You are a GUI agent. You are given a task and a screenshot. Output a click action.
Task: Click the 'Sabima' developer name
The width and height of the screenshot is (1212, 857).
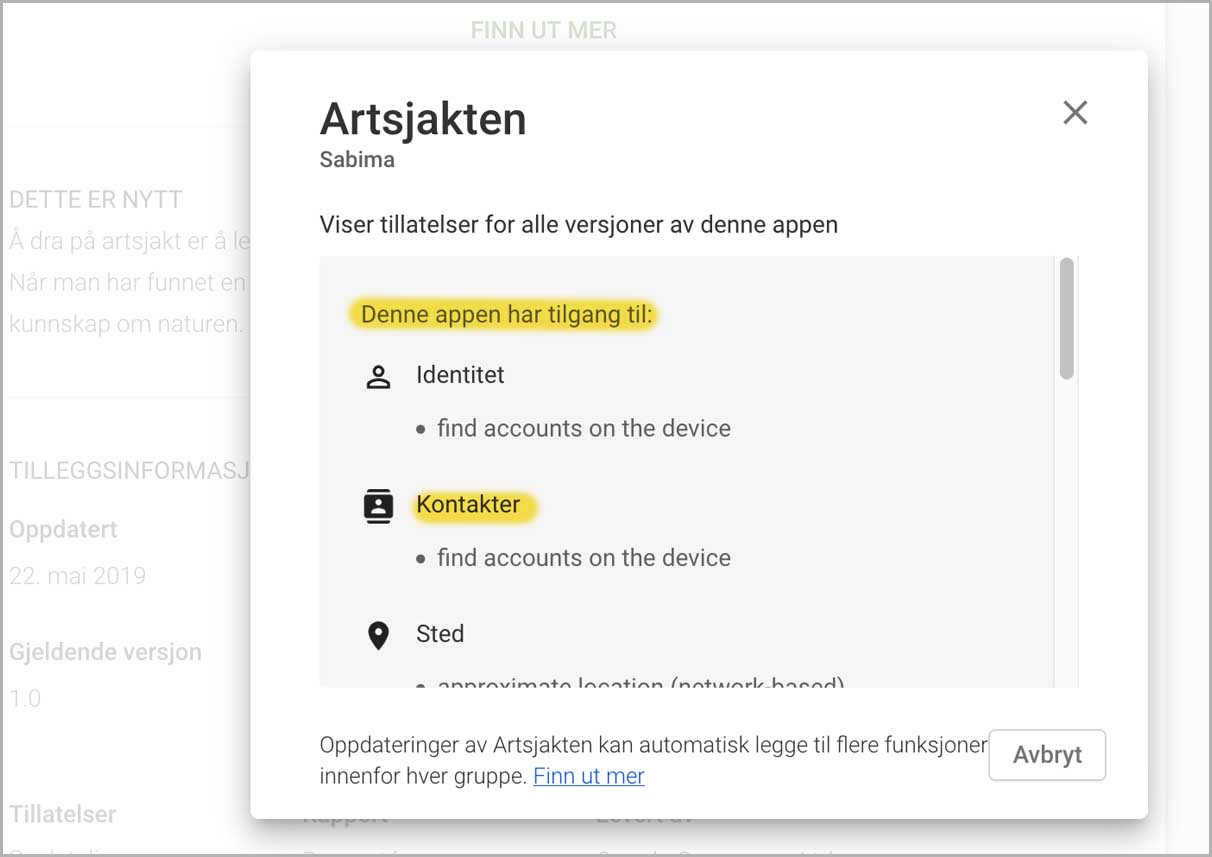click(357, 159)
